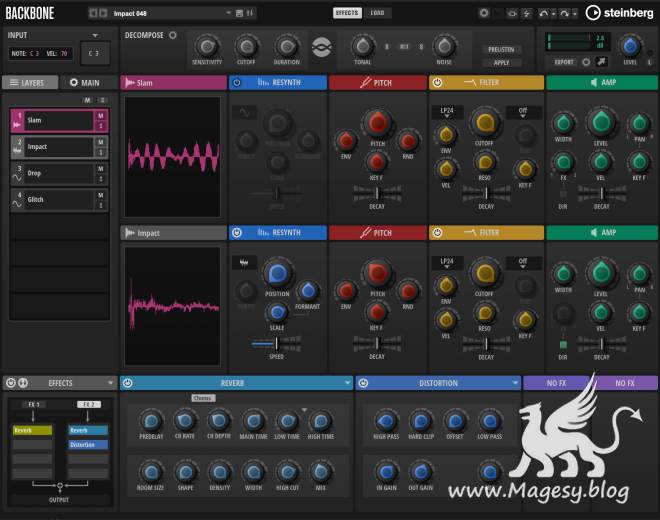
Task: Toggle the Decompose circle switch
Action: [173, 35]
